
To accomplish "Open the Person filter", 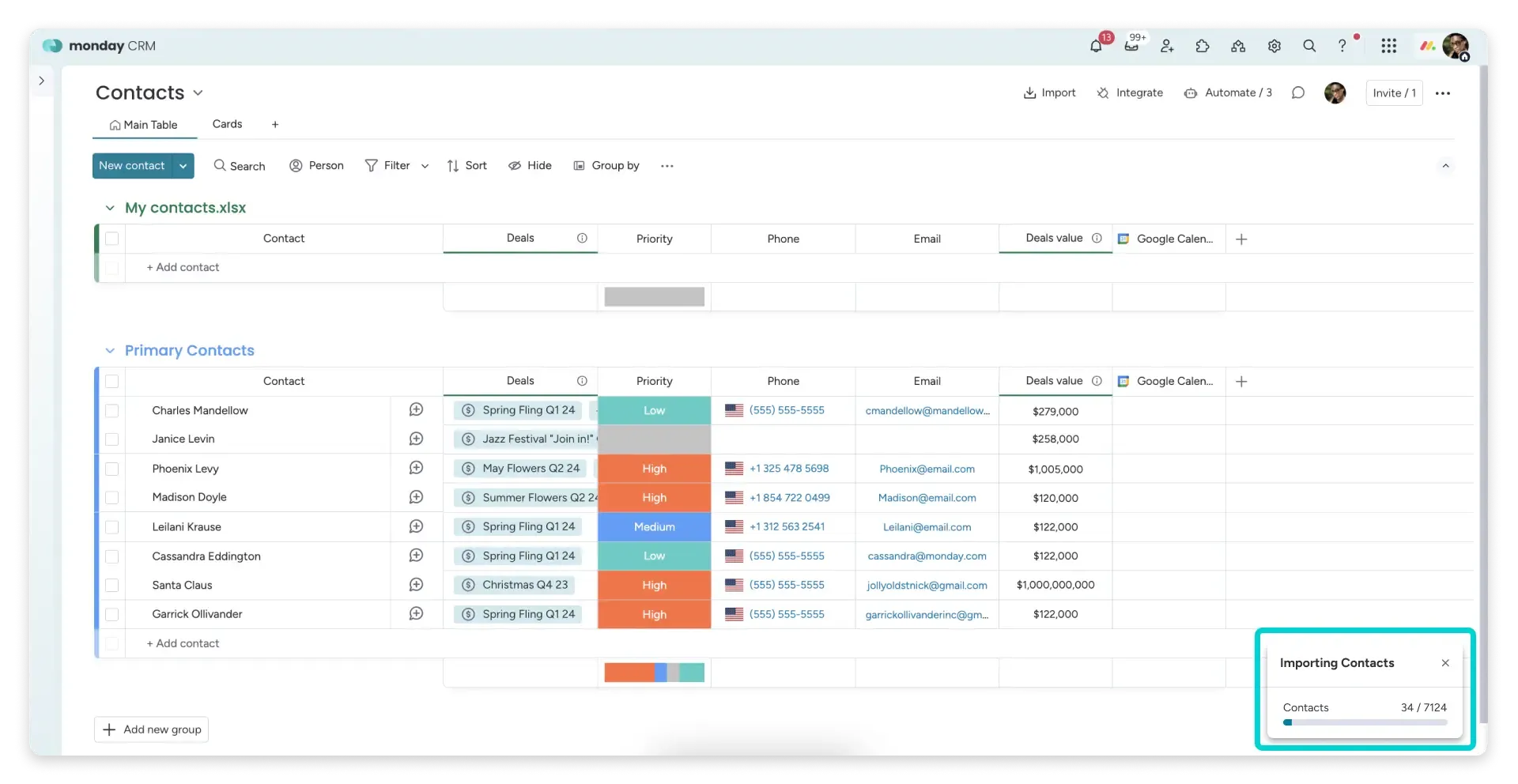I will (316, 166).
